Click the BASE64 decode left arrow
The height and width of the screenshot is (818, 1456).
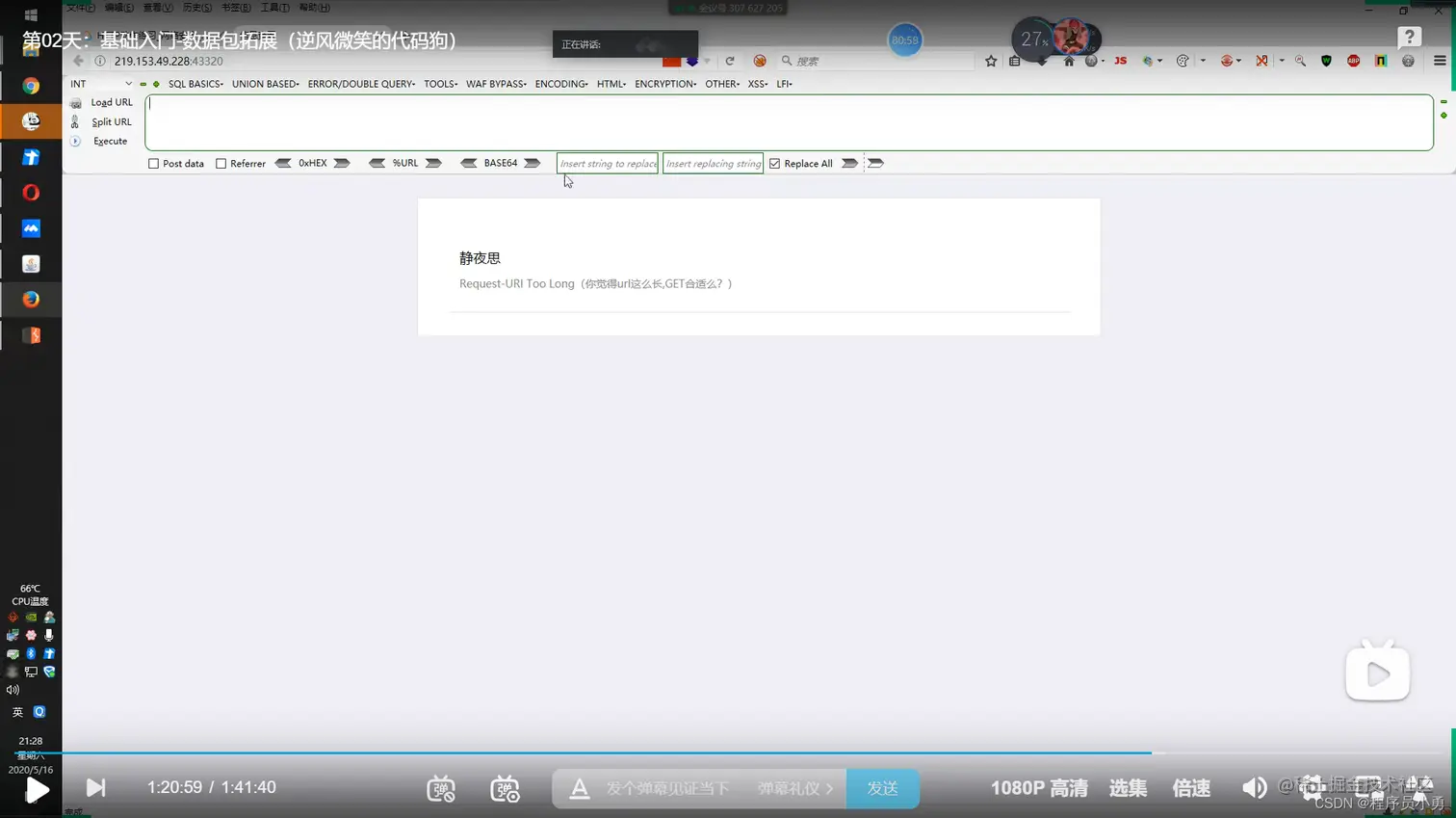[469, 163]
